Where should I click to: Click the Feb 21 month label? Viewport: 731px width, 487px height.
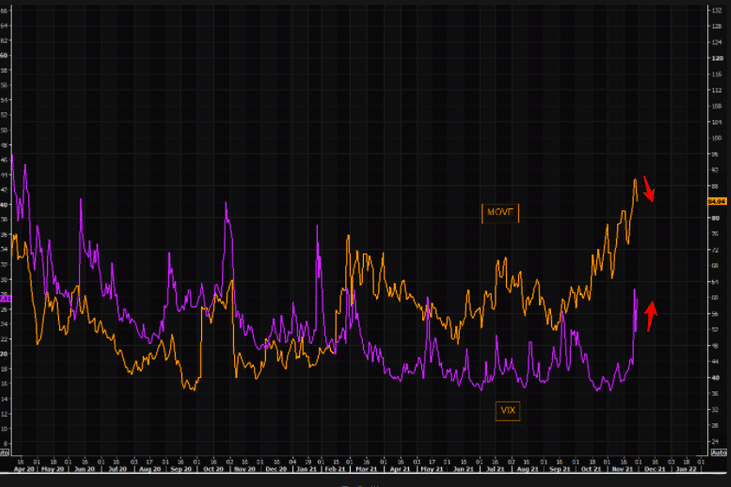[338, 467]
